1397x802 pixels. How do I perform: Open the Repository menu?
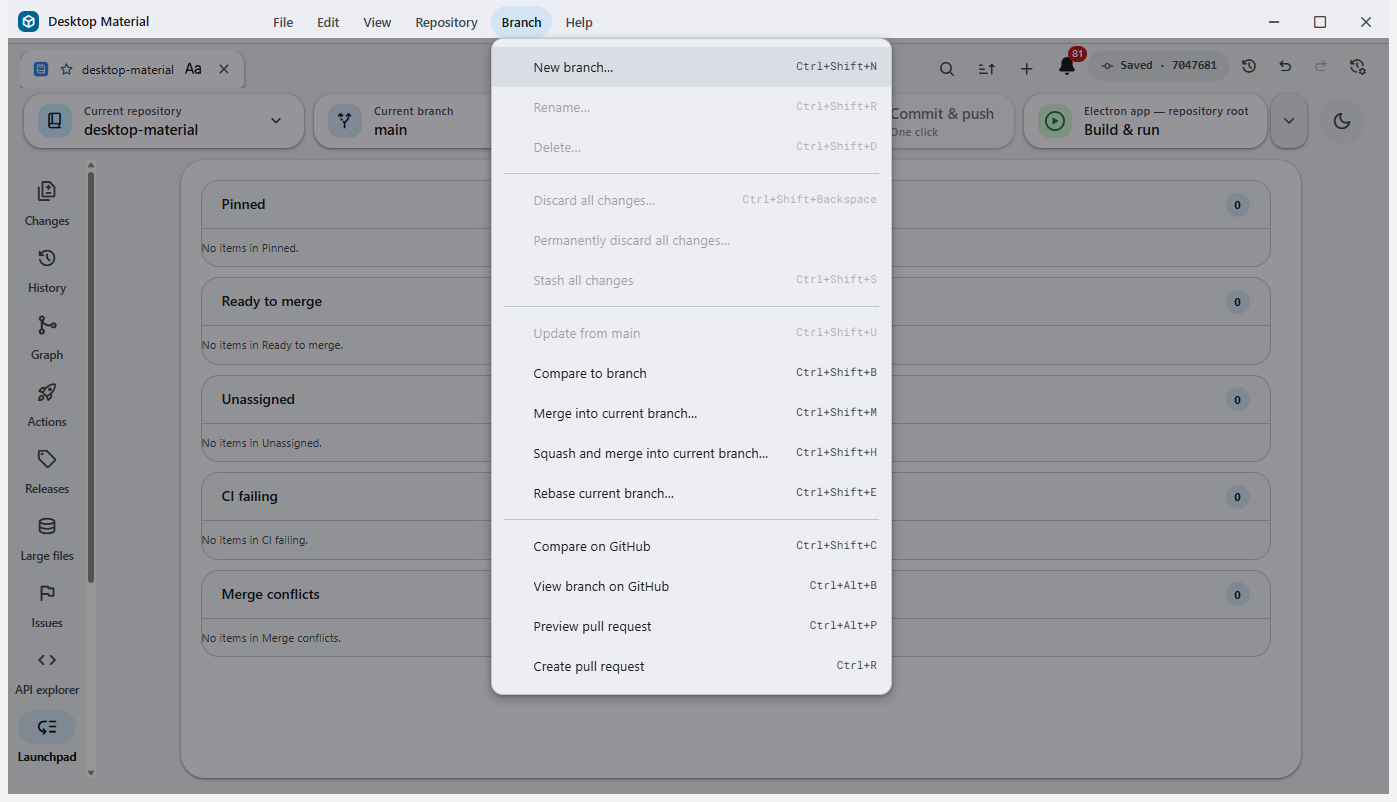446,22
